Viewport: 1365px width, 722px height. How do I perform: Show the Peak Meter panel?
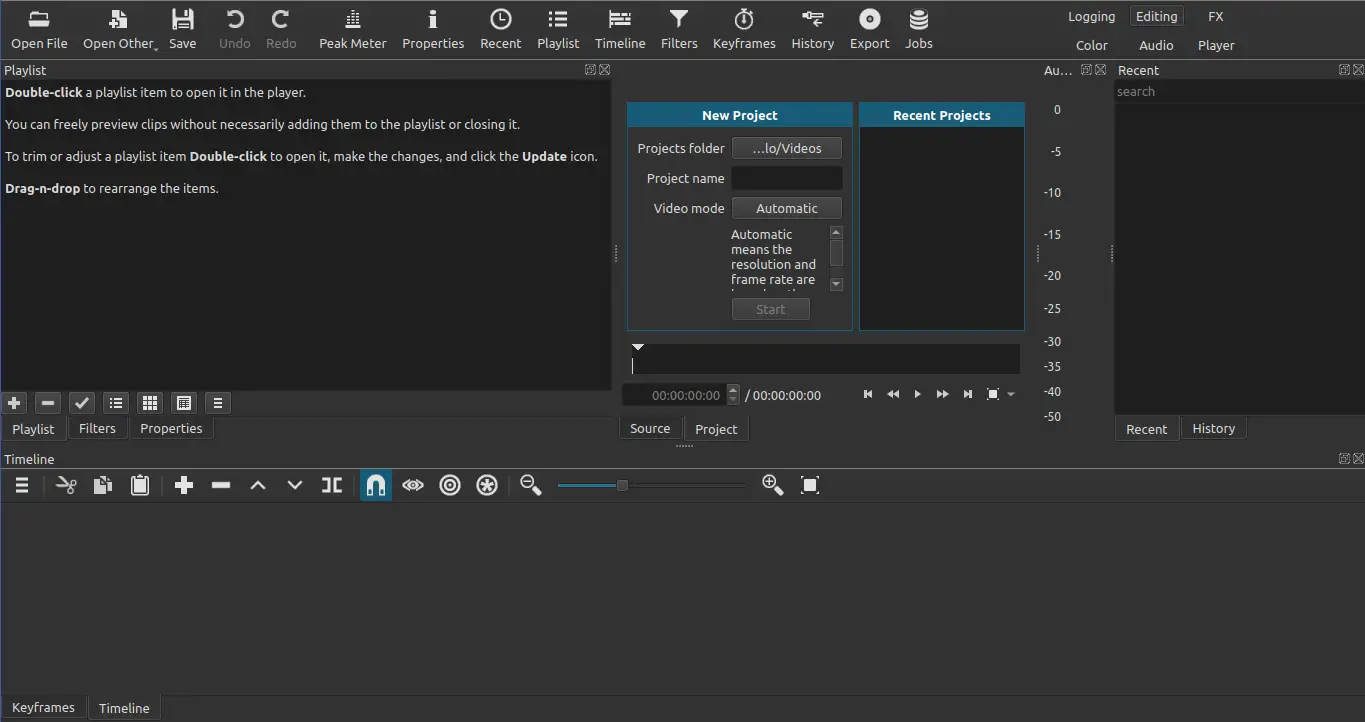point(353,29)
